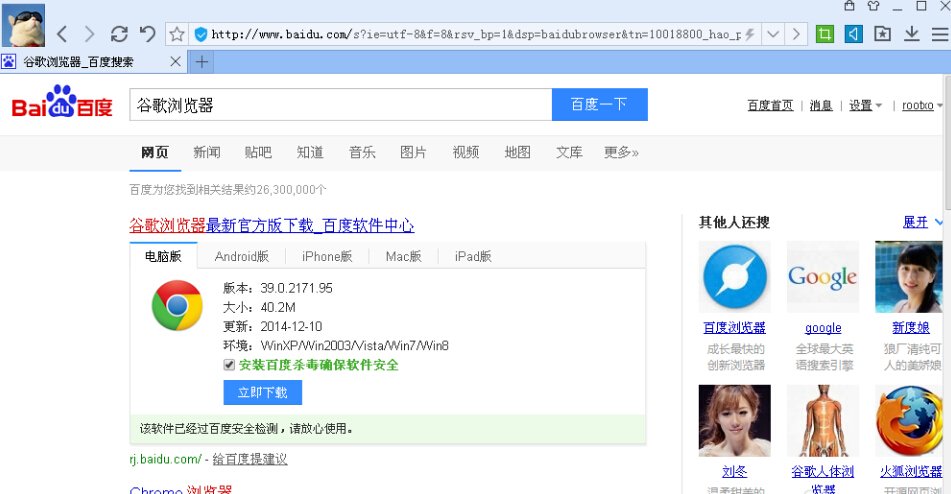Expand the rootxo account dropdown
This screenshot has width=951, height=494.
[x=922, y=105]
